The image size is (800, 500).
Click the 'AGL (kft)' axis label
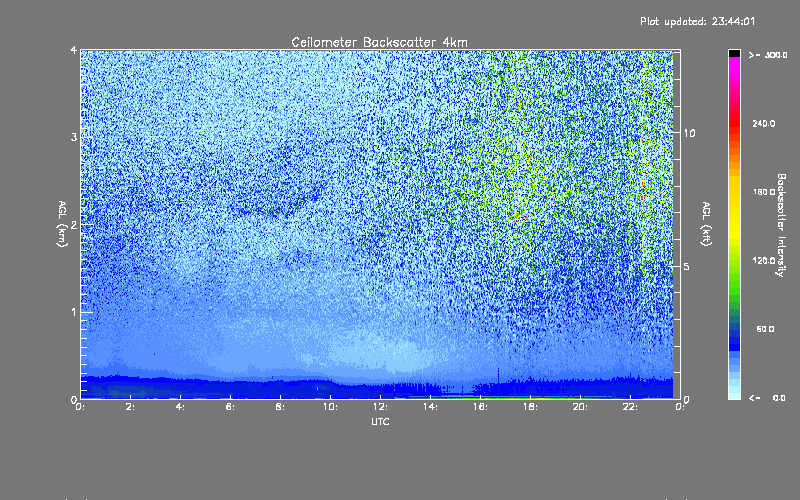(706, 224)
